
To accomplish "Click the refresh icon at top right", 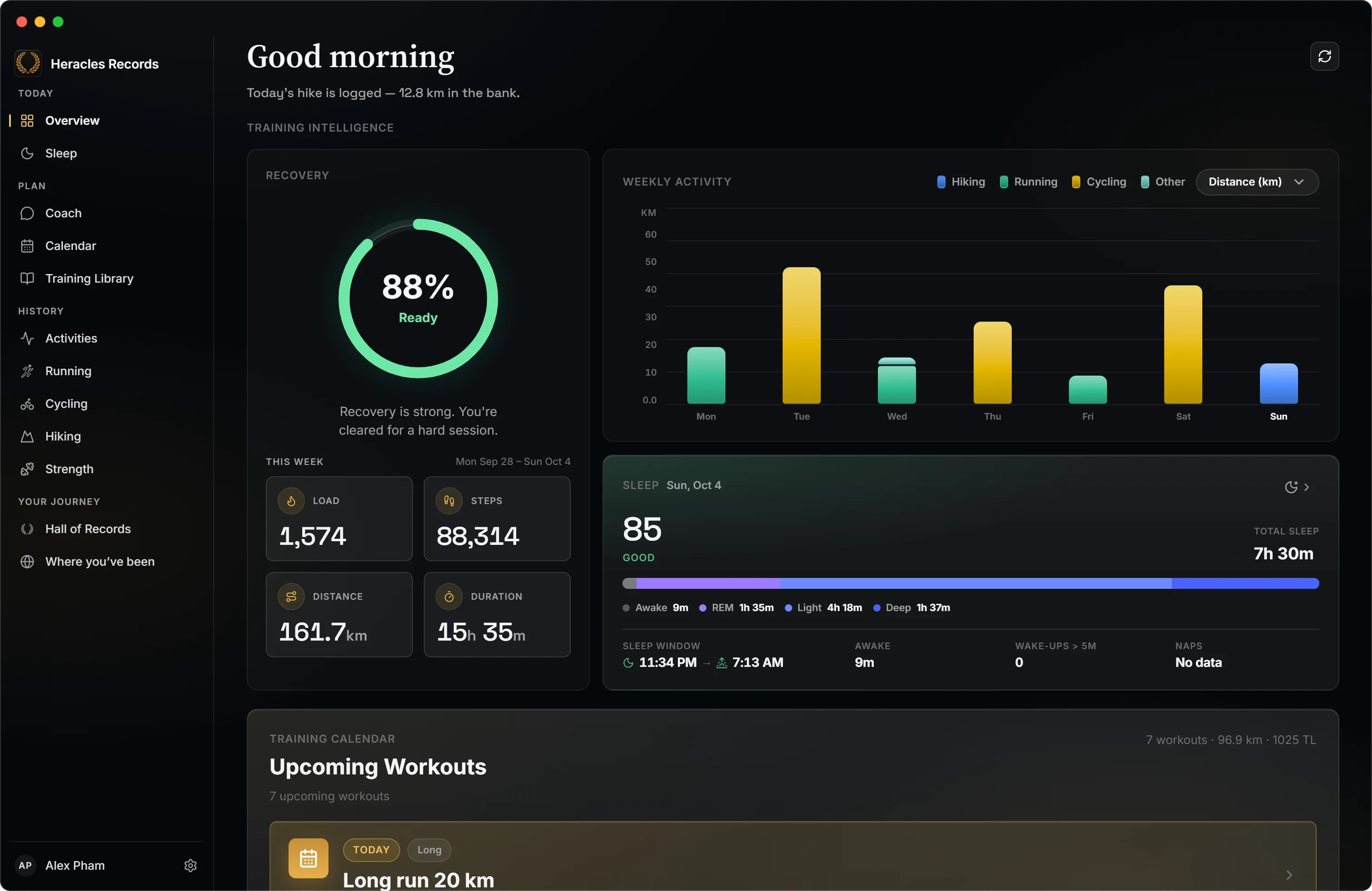I will [x=1324, y=56].
